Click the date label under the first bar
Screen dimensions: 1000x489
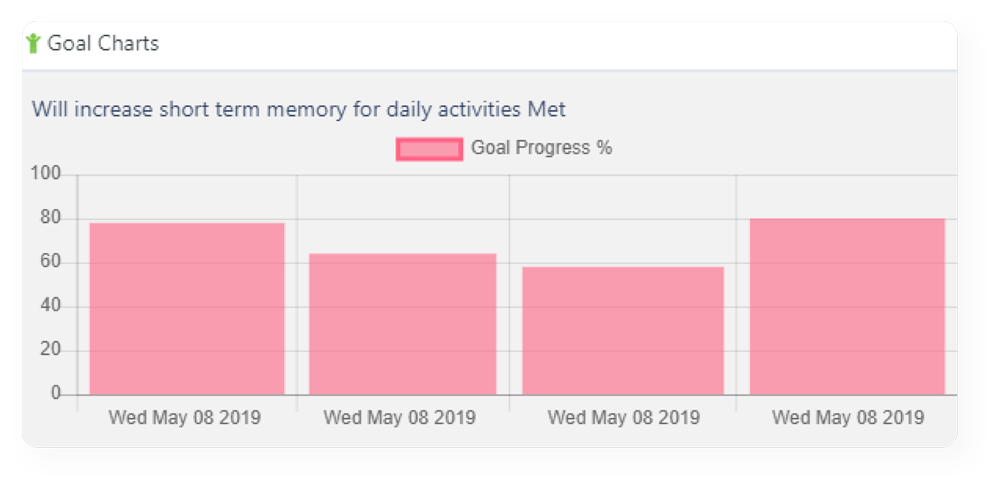[184, 418]
